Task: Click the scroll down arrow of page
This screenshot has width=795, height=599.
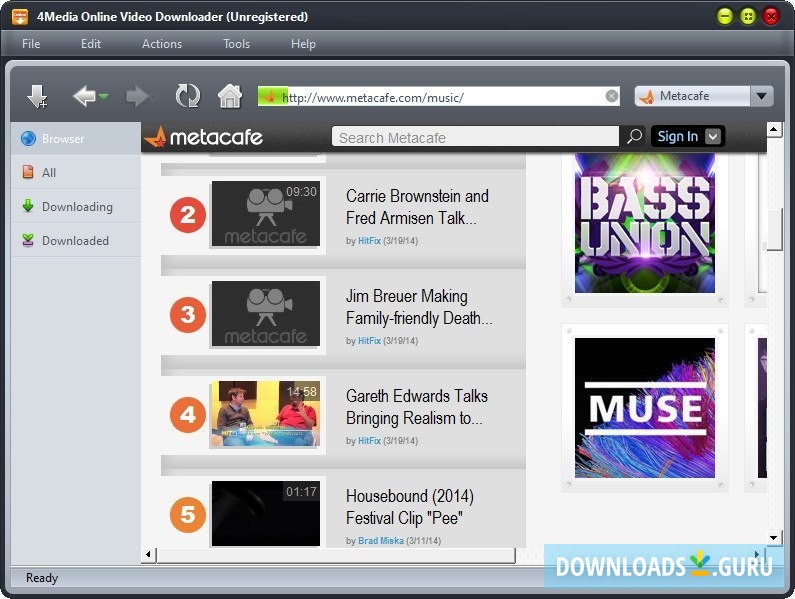Action: pos(773,538)
